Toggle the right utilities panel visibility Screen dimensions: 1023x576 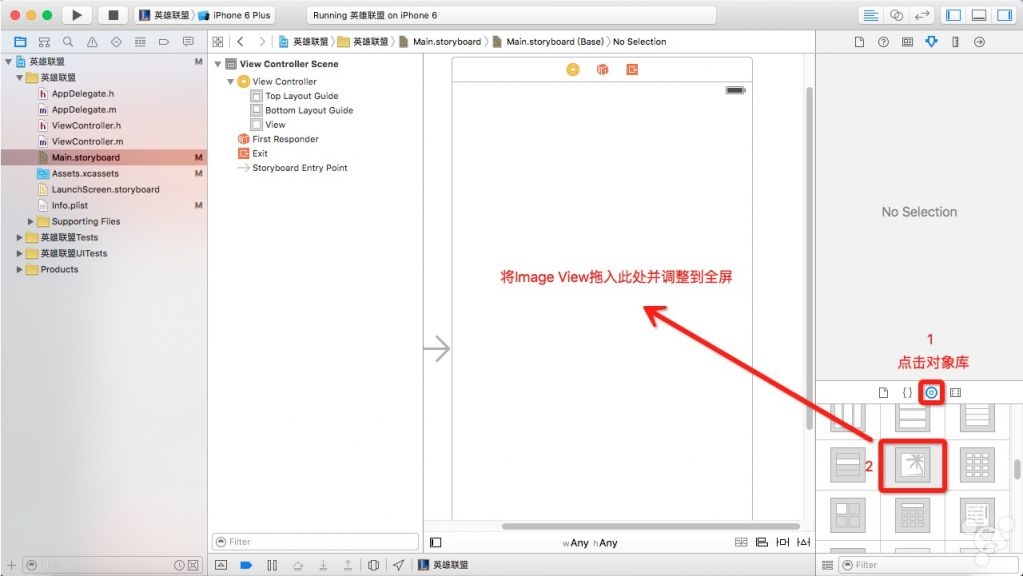(x=1003, y=16)
